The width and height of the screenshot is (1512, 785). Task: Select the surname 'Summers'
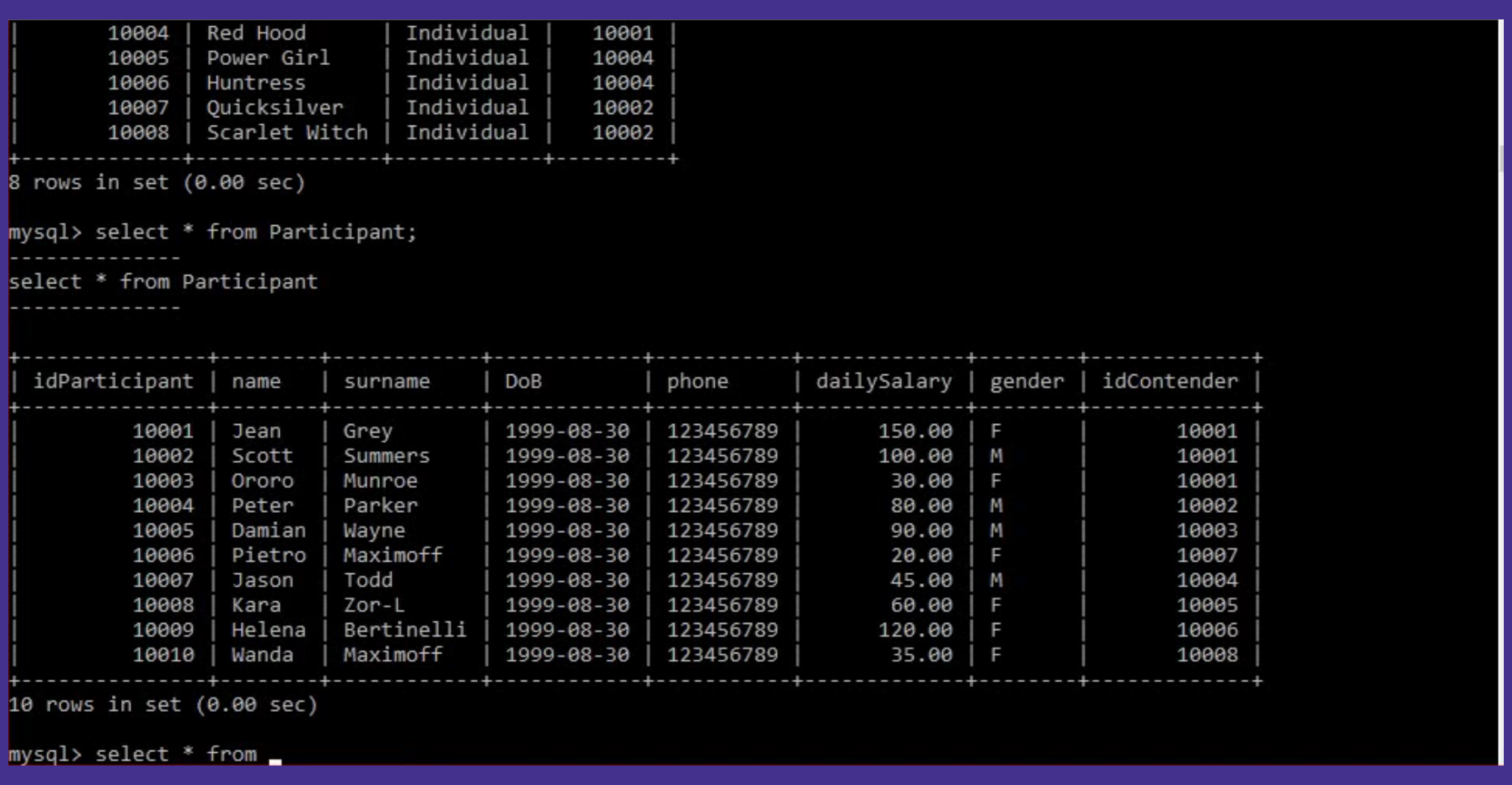point(387,455)
